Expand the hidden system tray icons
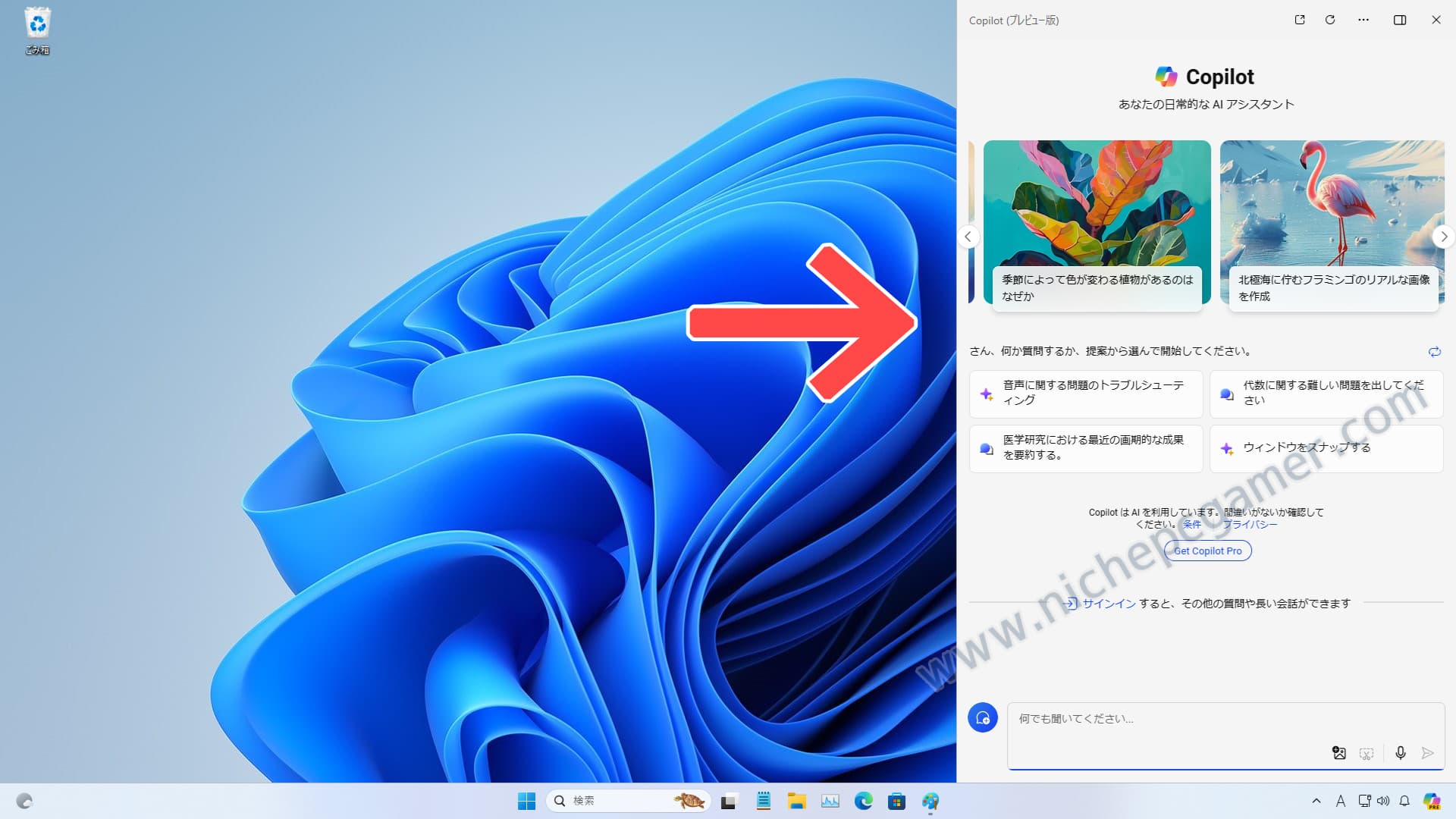 tap(1316, 801)
